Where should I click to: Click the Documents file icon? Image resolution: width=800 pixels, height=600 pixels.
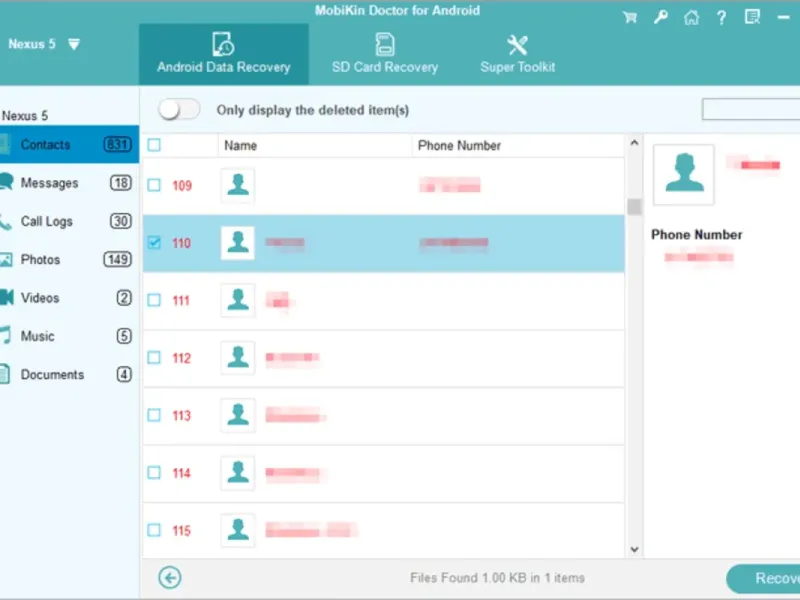click(x=5, y=373)
